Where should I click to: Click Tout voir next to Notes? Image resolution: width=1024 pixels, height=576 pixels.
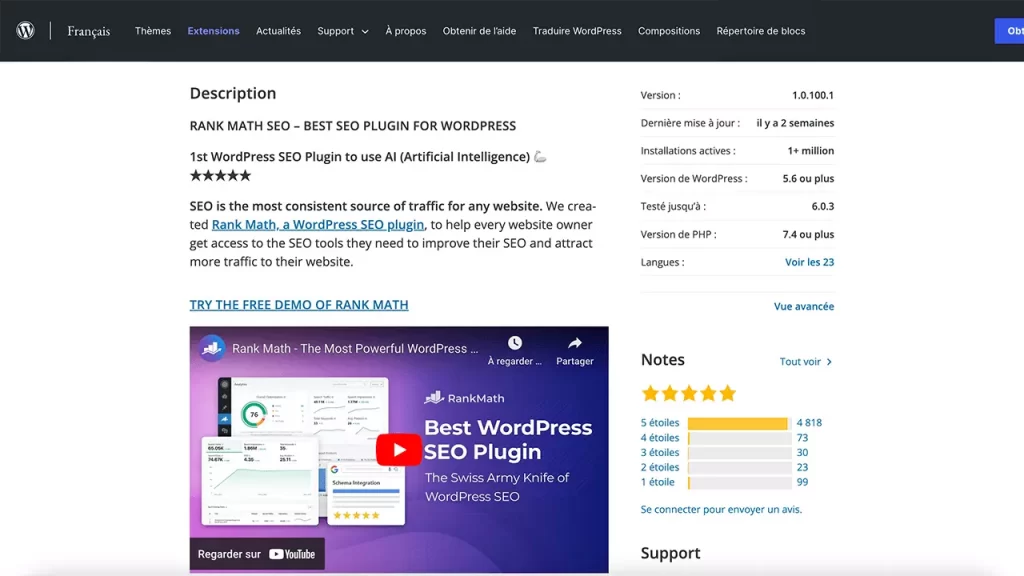[800, 362]
